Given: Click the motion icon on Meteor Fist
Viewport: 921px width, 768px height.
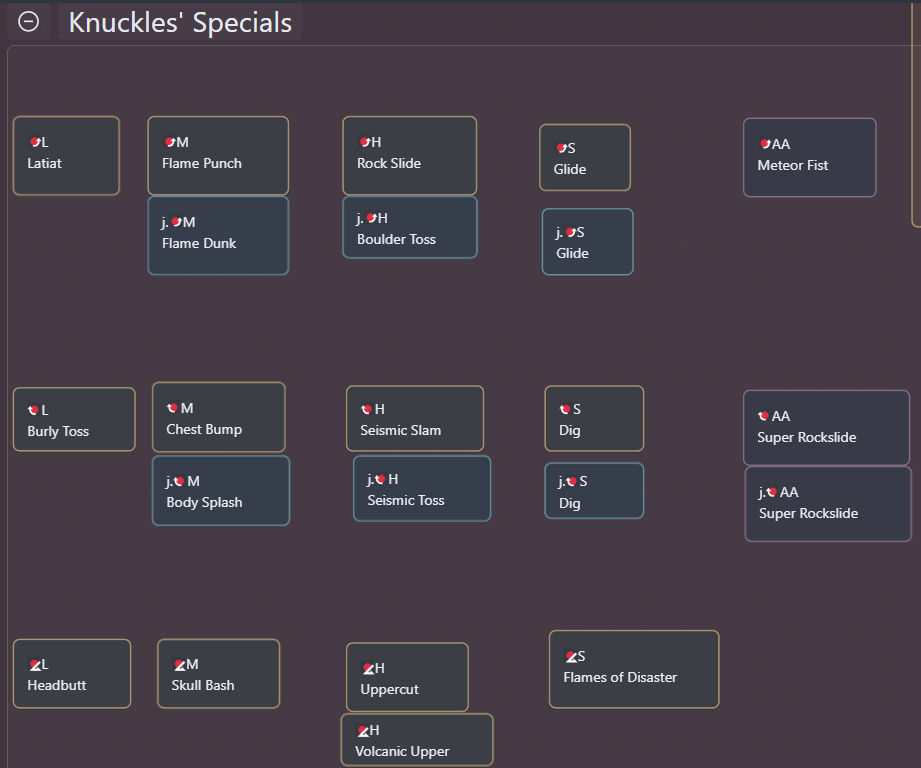Looking at the screenshot, I should tap(765, 144).
